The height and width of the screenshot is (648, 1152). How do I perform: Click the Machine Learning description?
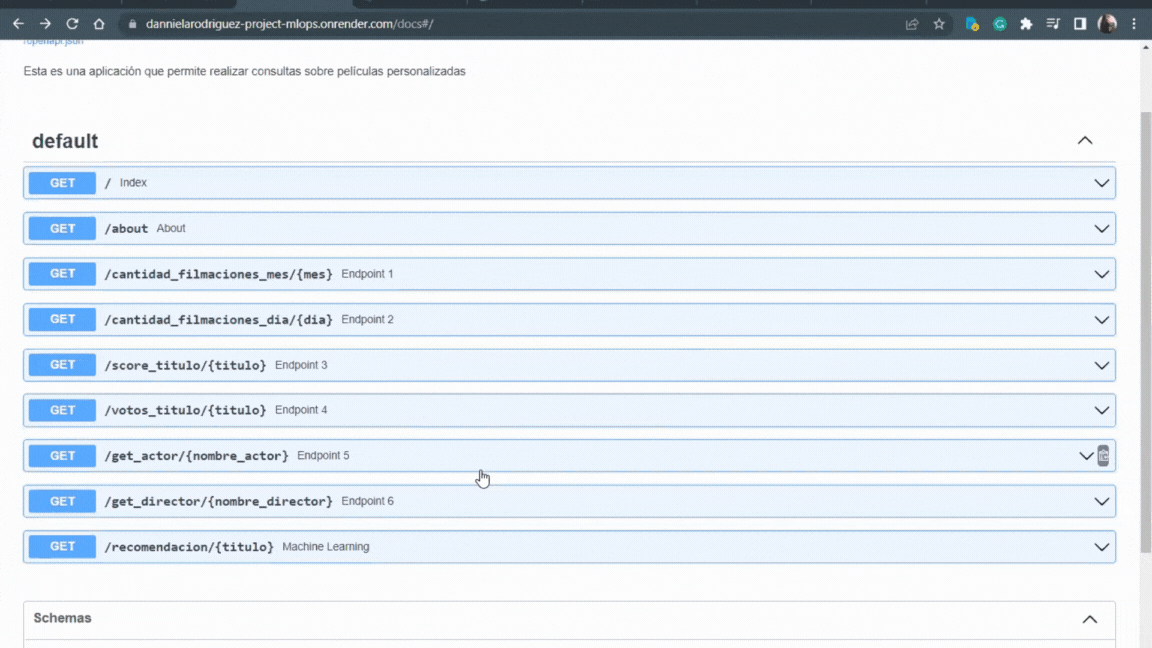(x=325, y=547)
